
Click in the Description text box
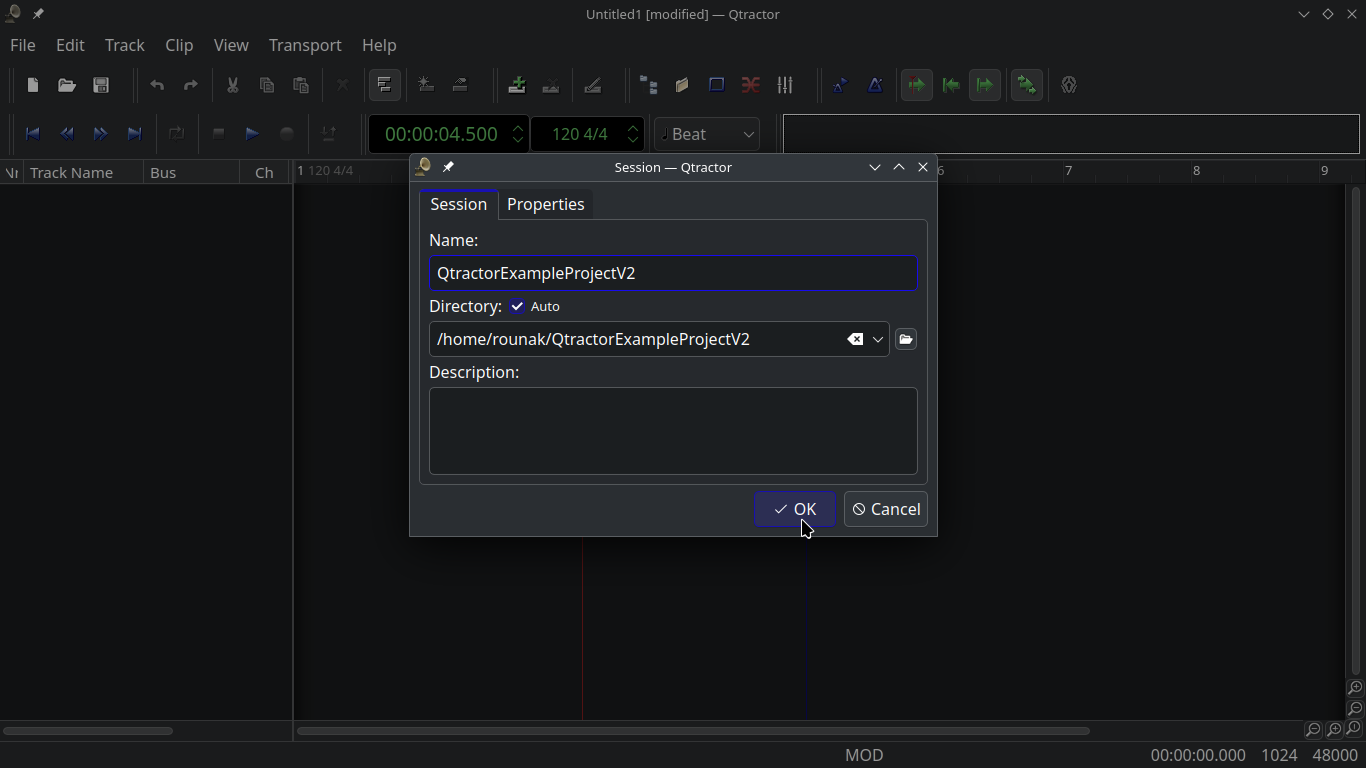(x=673, y=431)
